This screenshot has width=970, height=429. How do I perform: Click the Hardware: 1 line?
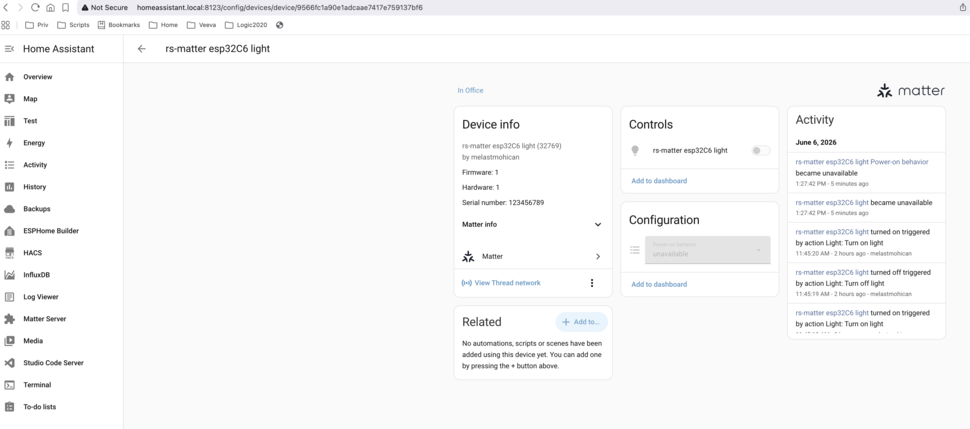[481, 187]
